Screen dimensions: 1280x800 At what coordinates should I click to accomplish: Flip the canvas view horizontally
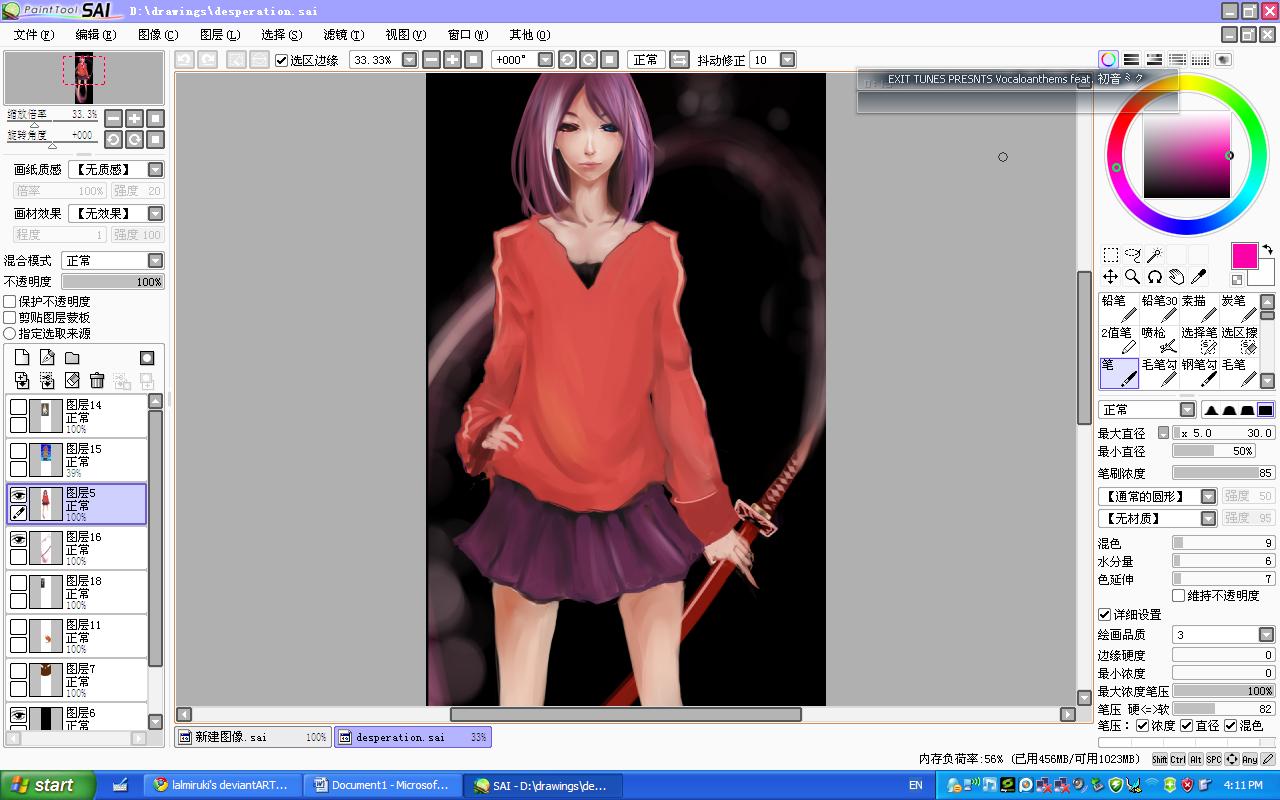click(679, 60)
